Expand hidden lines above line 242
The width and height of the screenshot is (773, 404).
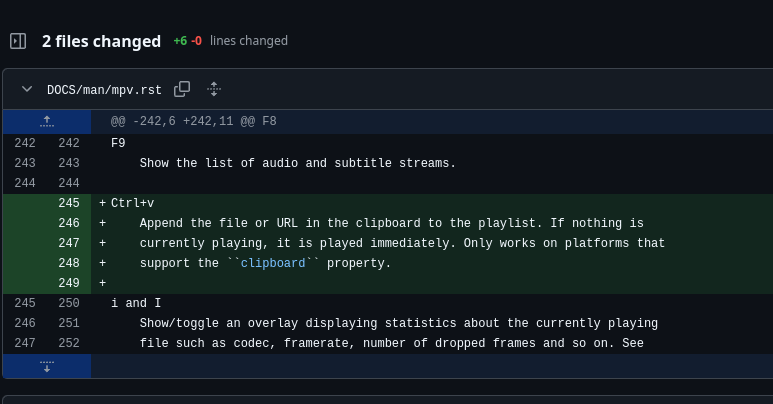pyautogui.click(x=46, y=121)
